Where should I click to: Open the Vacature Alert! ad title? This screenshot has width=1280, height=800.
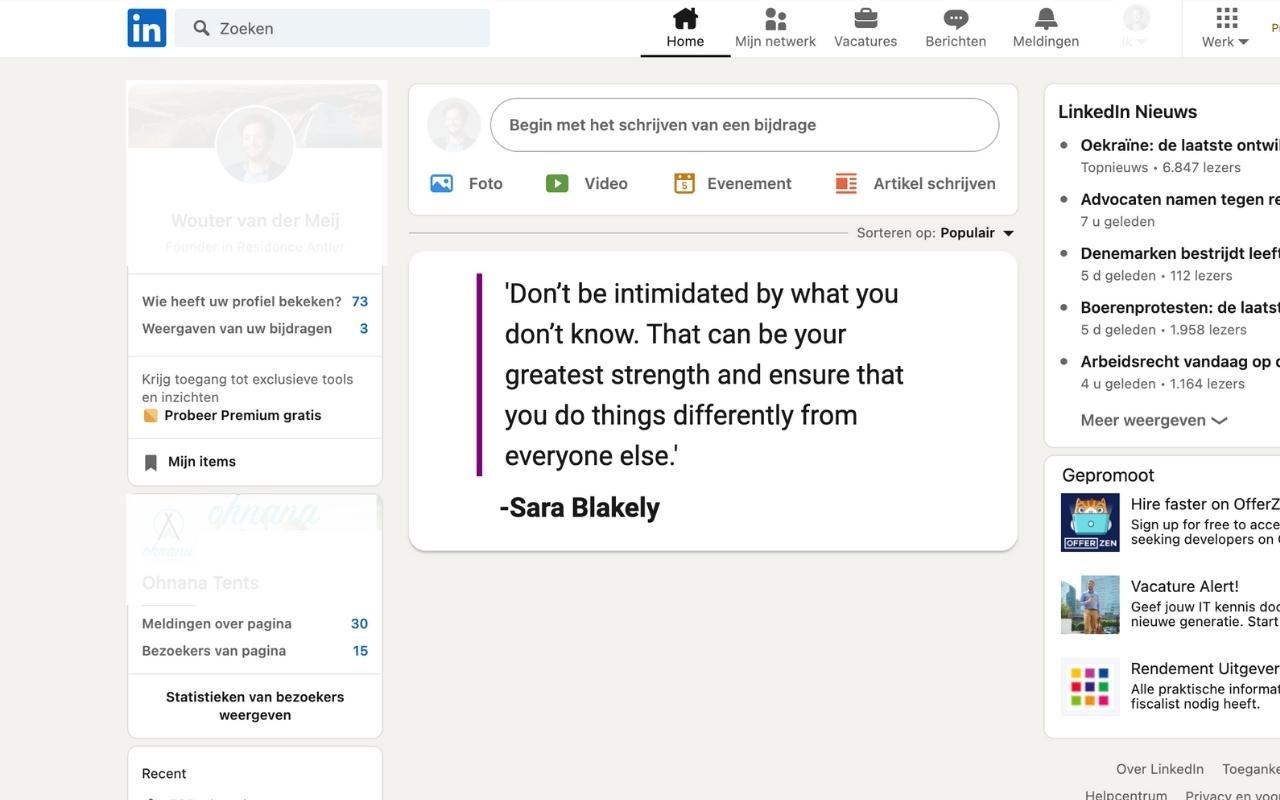point(1185,586)
